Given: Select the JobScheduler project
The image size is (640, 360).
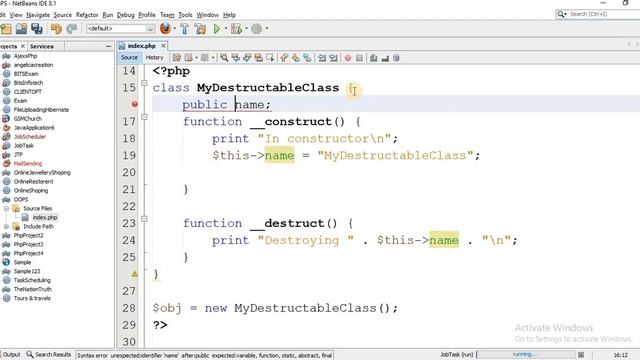Looking at the screenshot, I should (x=29, y=137).
